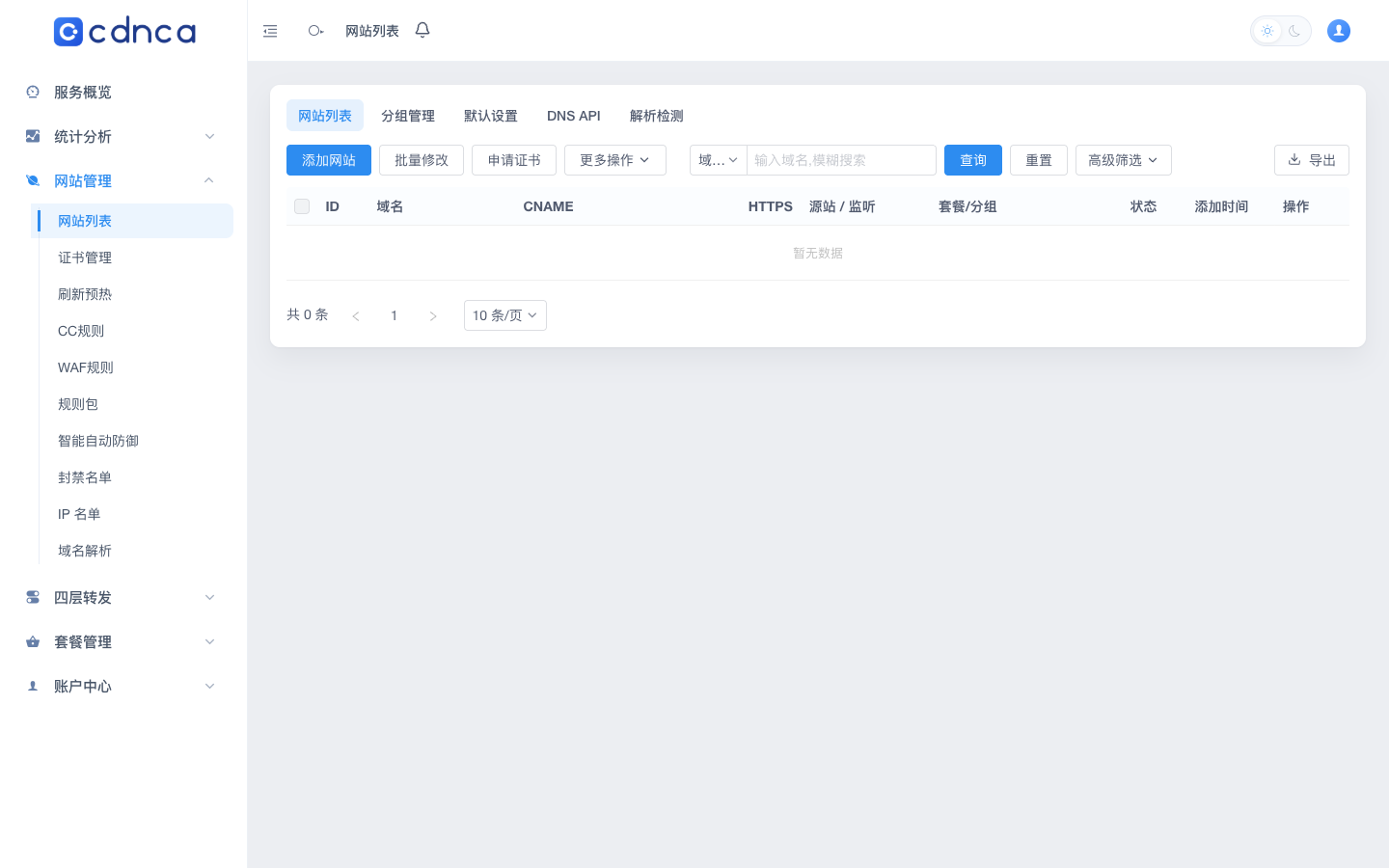Open the 10 条/页 page size dropdown
This screenshot has width=1389, height=868.
pos(505,315)
